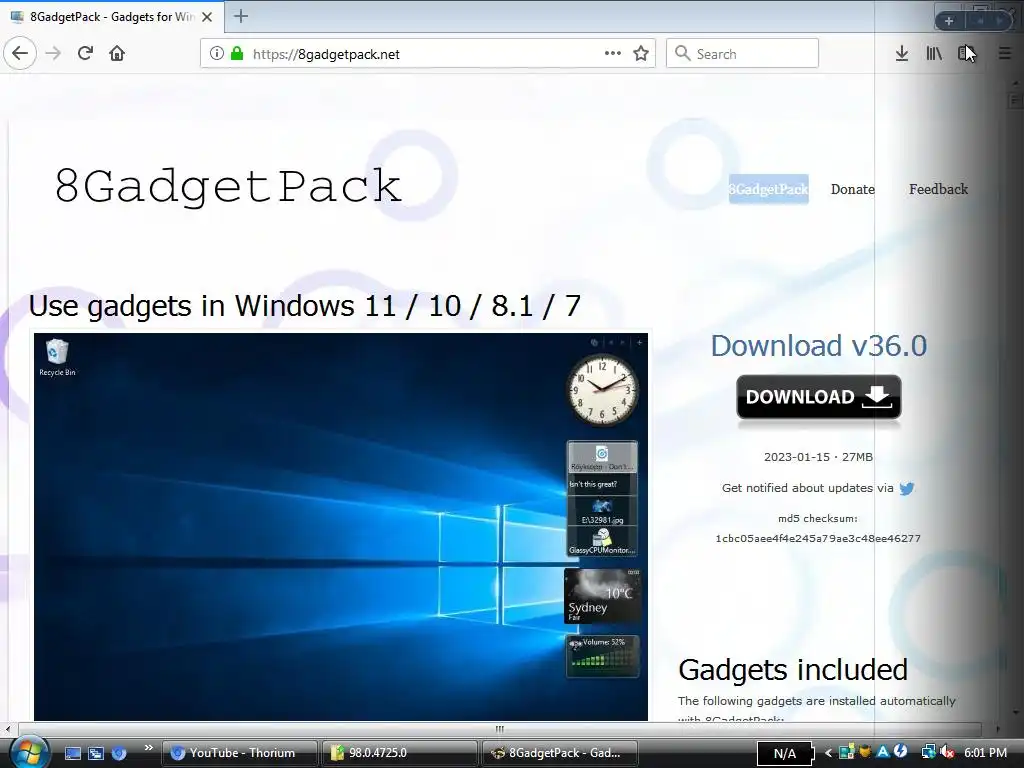Open the highlighted 8GadgetPack nav item
Viewport: 1024px width, 768px height.
click(x=769, y=189)
